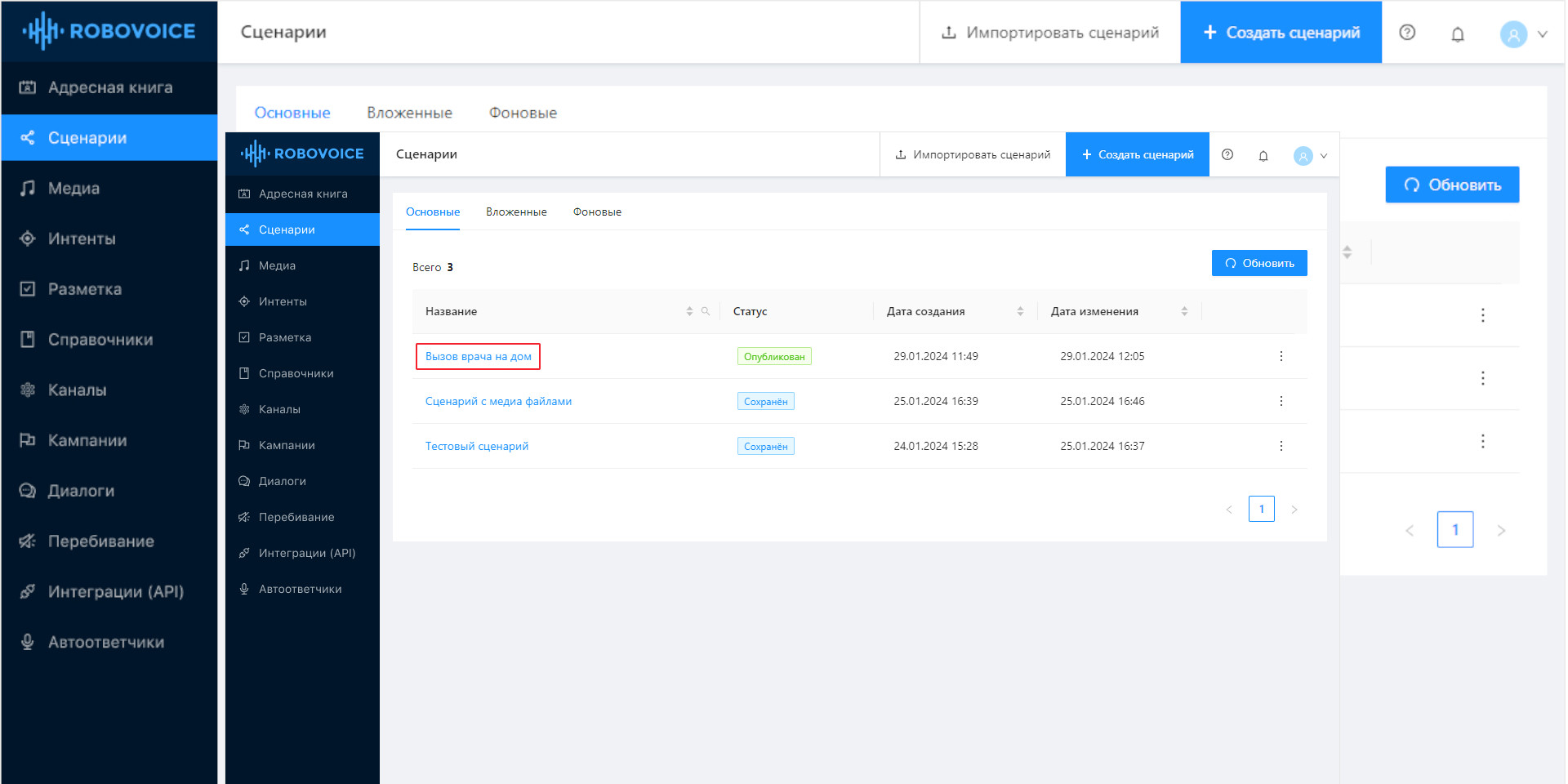Click the help question-mark icon in the smaller inner header

tap(1227, 154)
